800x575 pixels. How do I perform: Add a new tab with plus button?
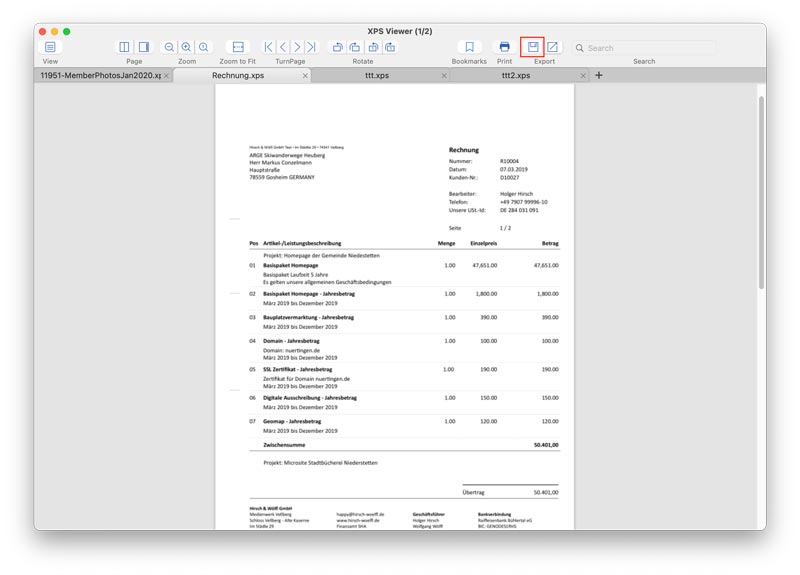pos(599,75)
